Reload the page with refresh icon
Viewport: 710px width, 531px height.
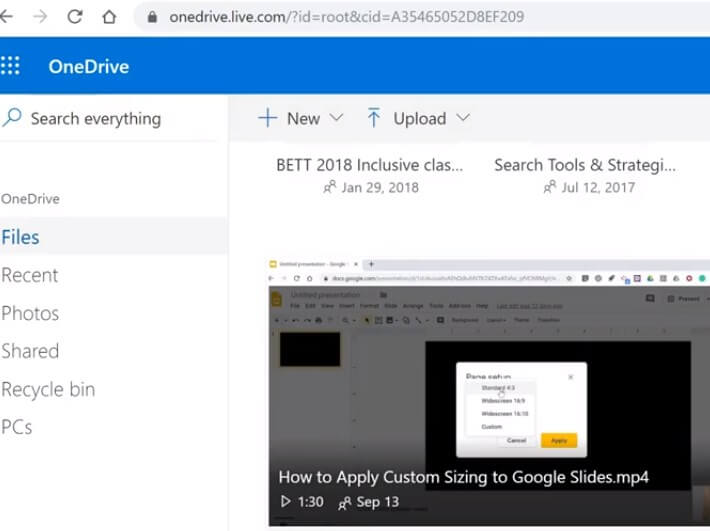[75, 17]
